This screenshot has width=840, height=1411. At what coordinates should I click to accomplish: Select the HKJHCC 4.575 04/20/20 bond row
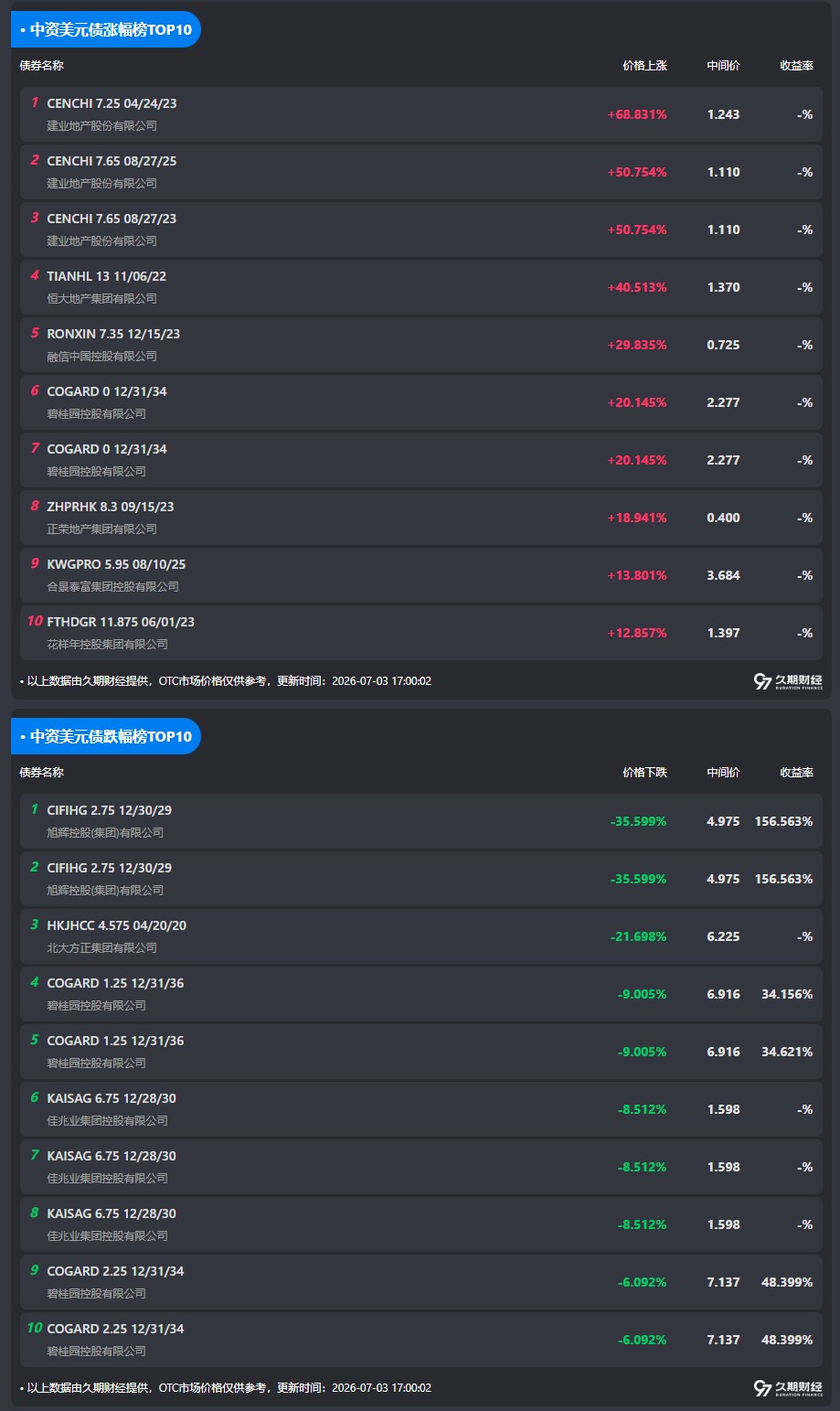(x=421, y=936)
